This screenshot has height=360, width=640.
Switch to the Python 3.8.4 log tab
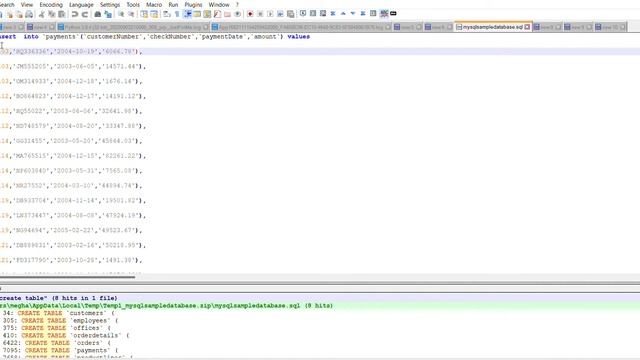[x=133, y=27]
